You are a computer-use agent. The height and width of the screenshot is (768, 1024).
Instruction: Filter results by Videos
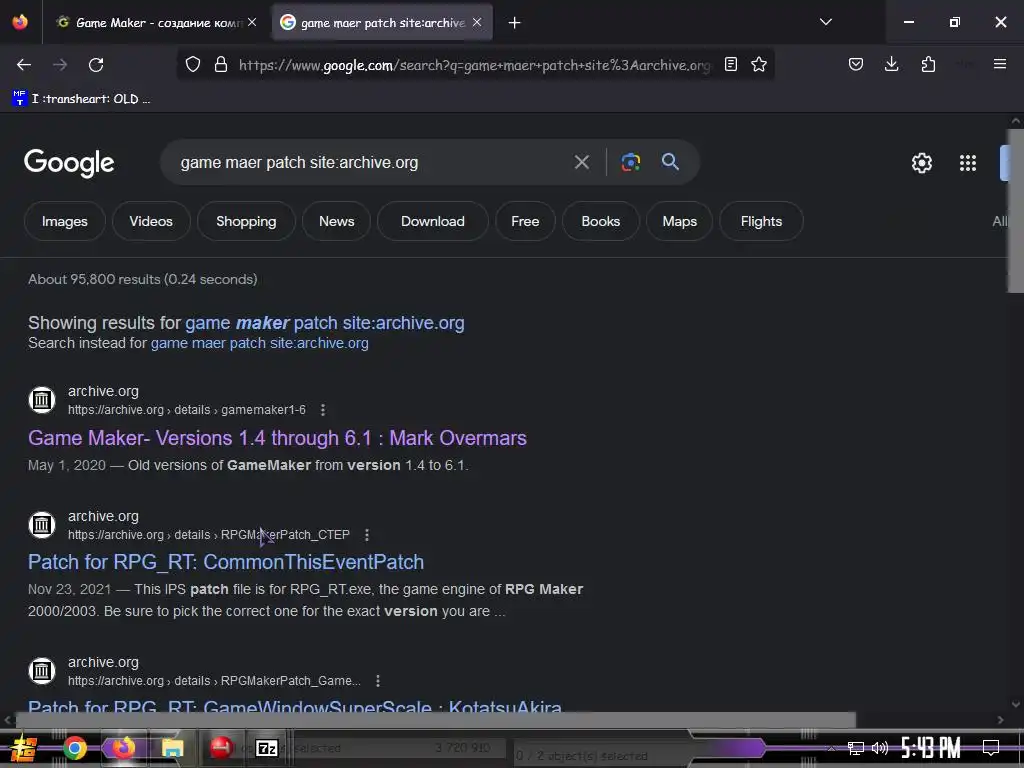151,221
